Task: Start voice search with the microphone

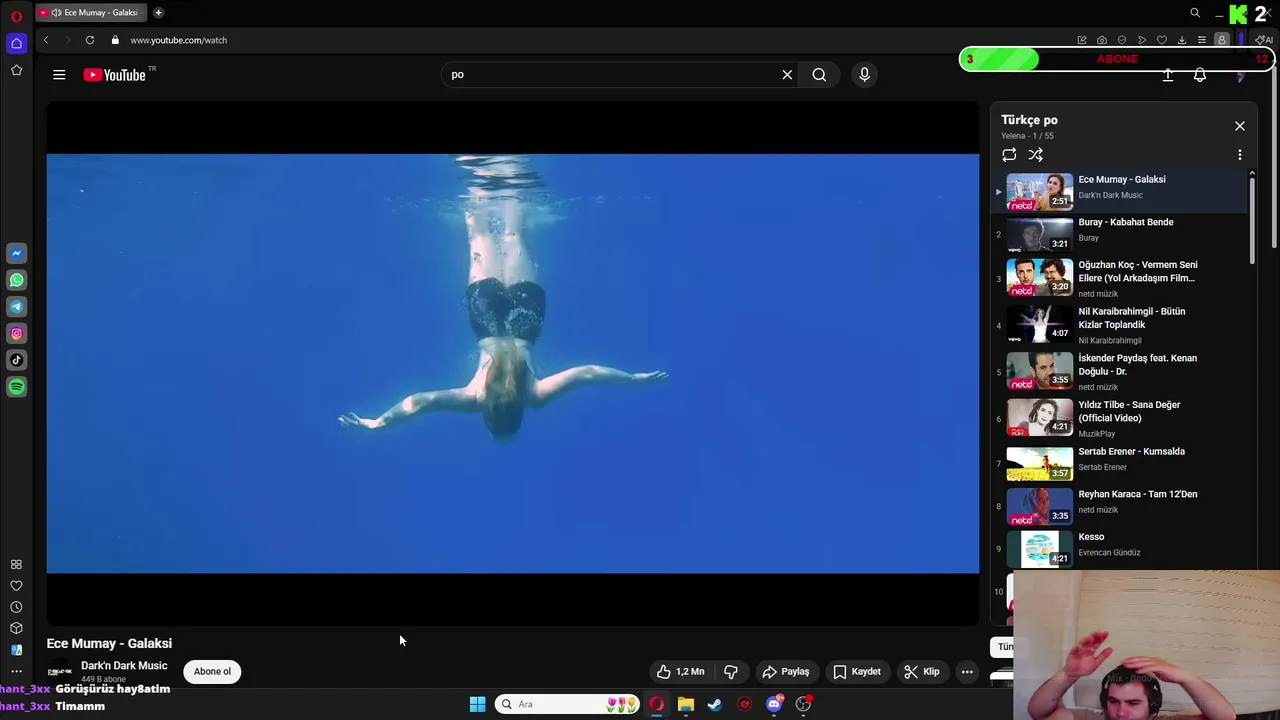Action: pos(864,74)
